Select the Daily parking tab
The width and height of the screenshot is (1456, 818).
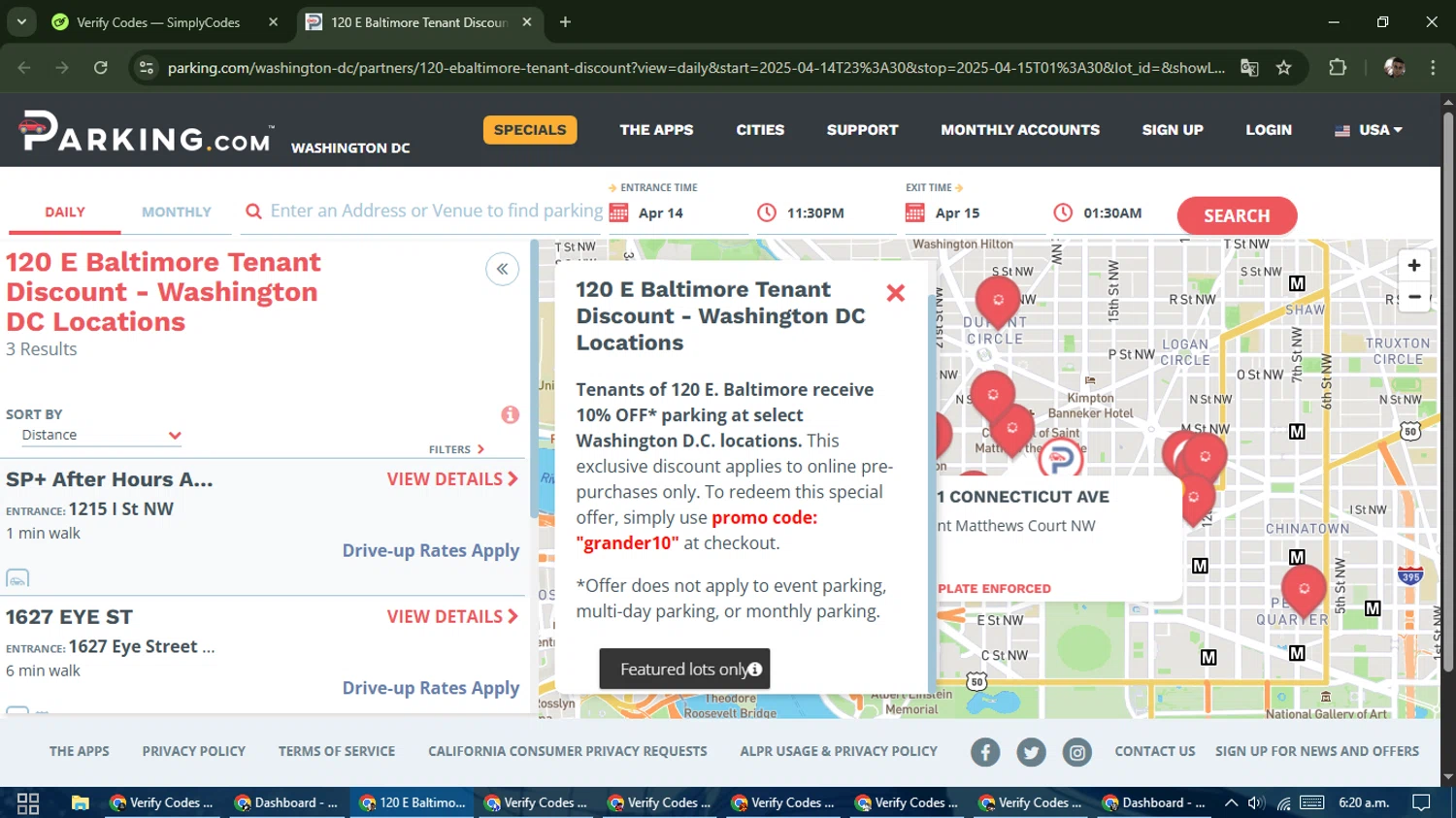point(65,213)
